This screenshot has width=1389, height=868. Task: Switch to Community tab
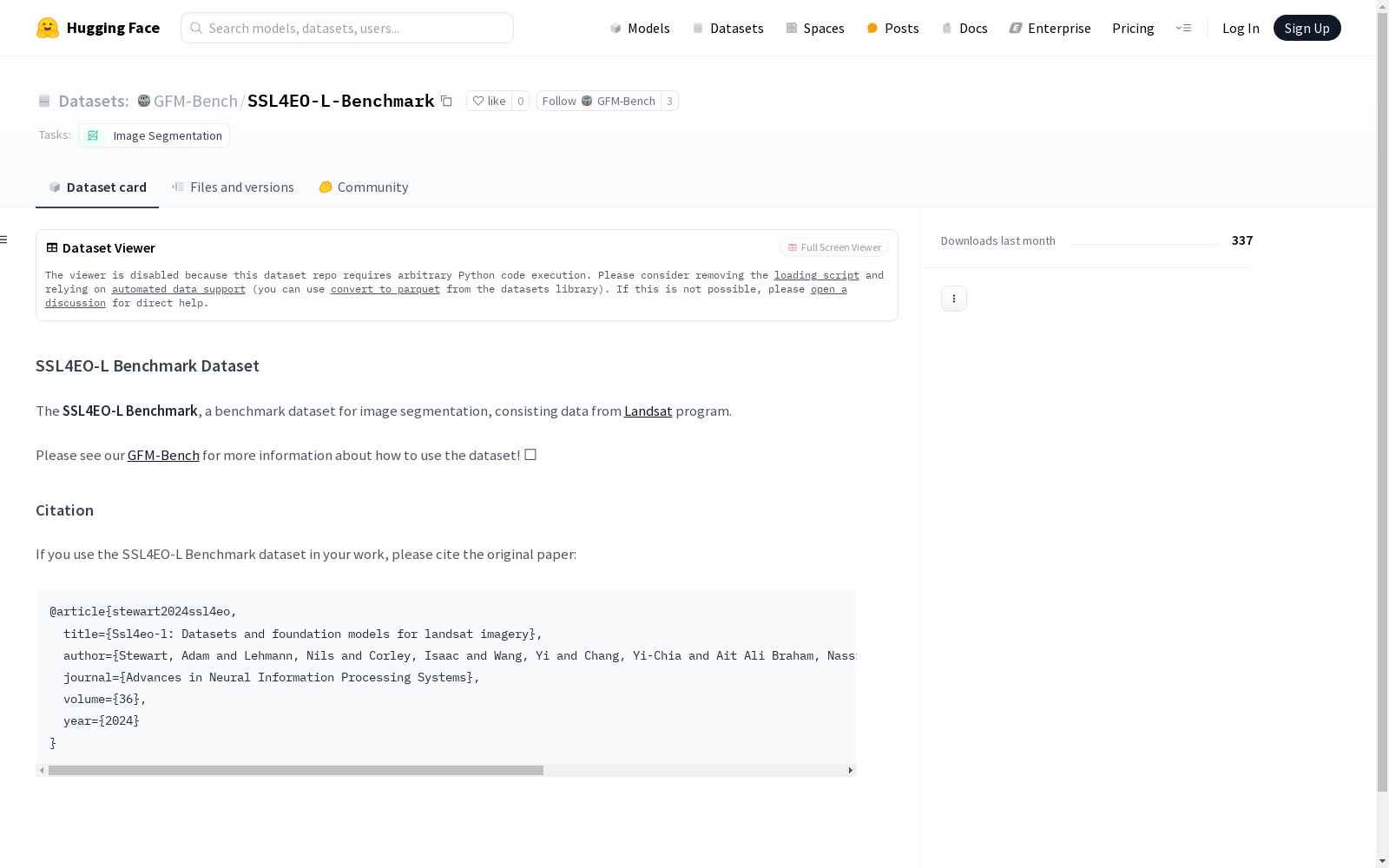click(363, 187)
